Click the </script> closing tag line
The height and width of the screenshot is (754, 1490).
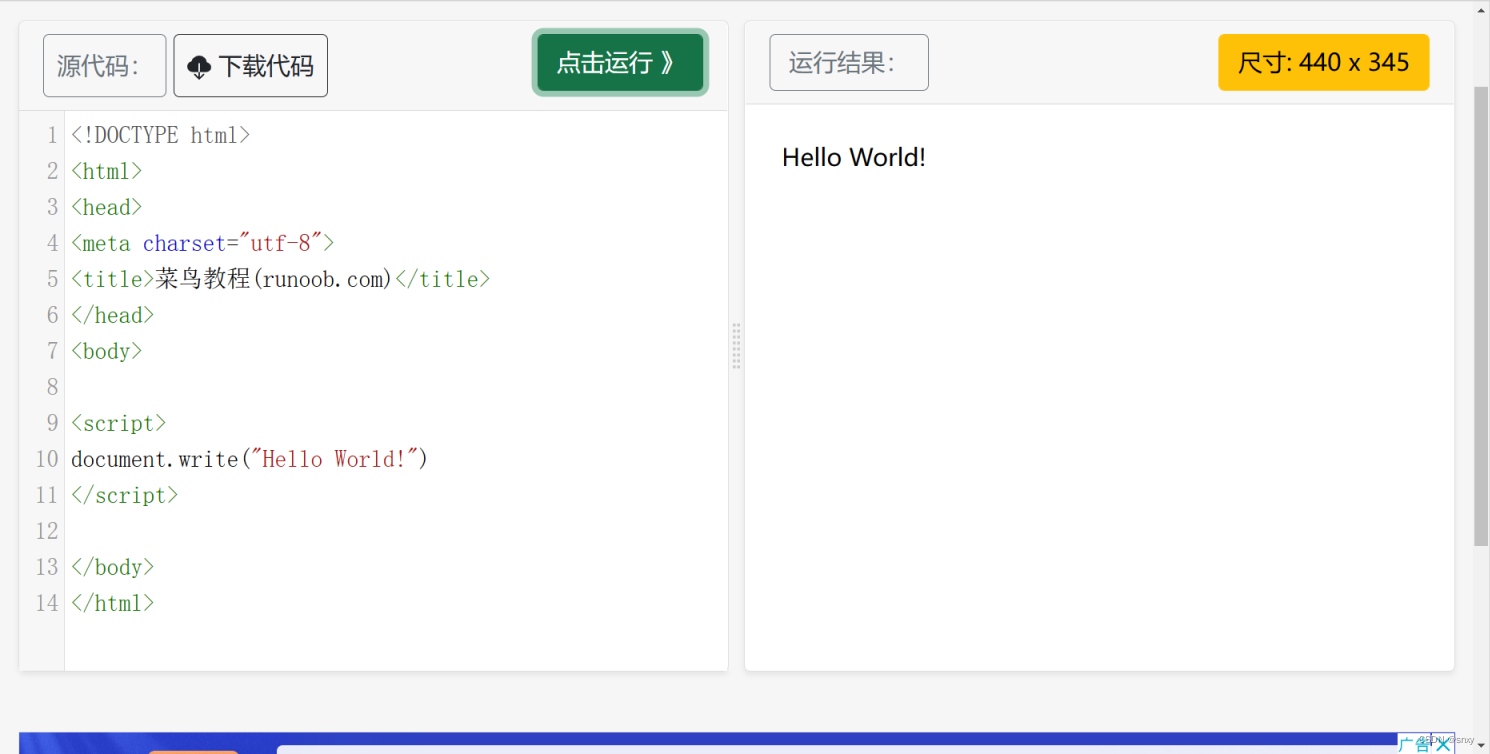click(125, 495)
